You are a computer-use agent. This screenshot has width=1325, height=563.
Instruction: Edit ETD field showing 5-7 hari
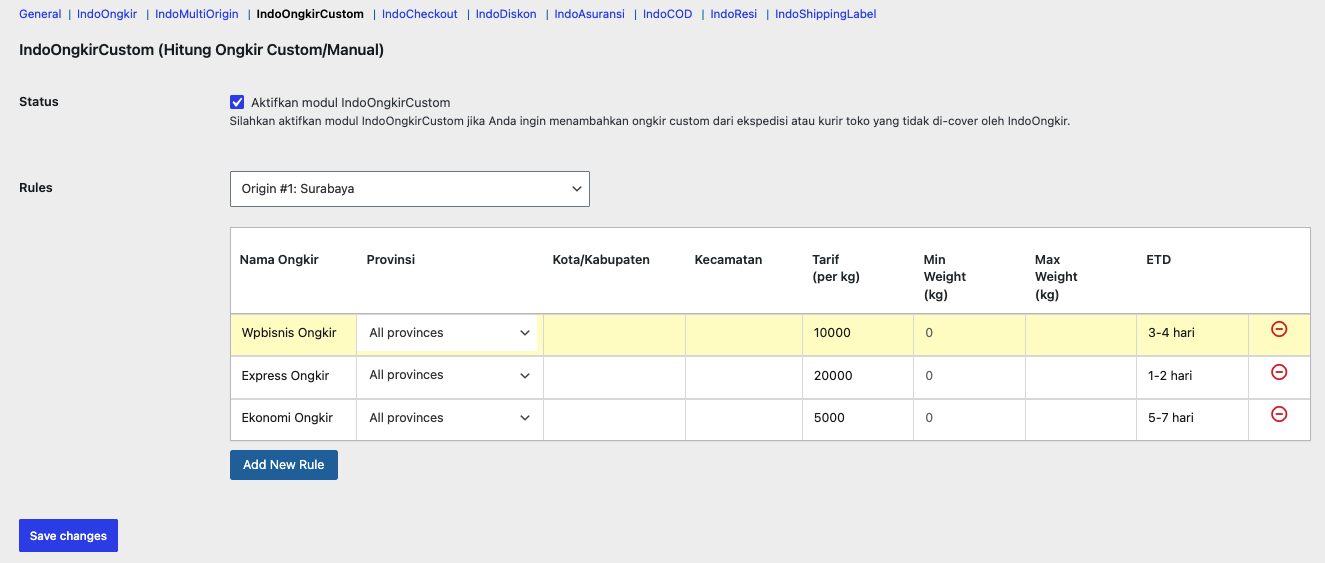[1192, 418]
